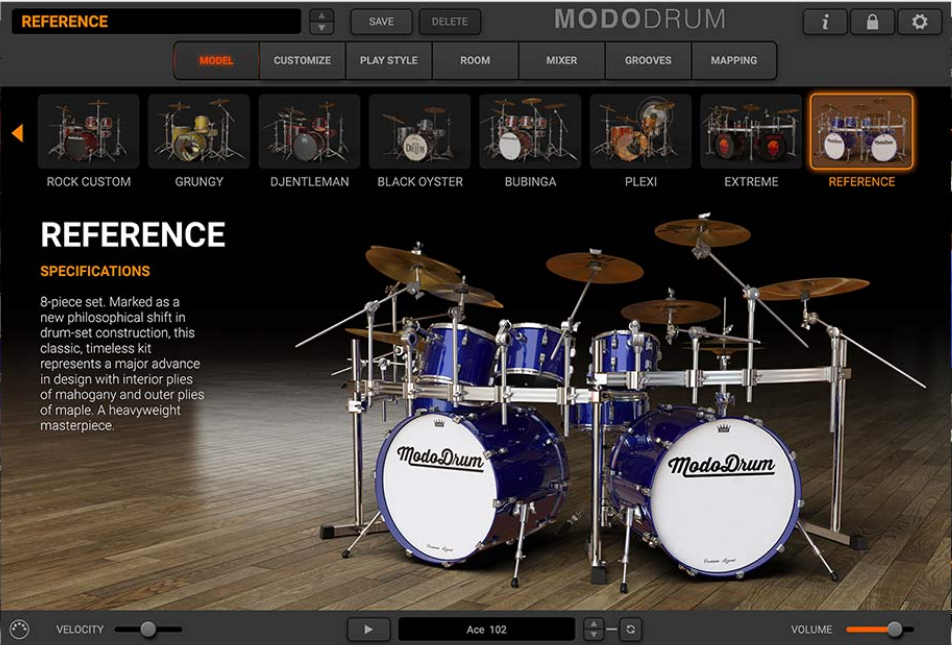Image resolution: width=952 pixels, height=645 pixels.
Task: Click the MIDI connector icon
Action: click(x=20, y=630)
